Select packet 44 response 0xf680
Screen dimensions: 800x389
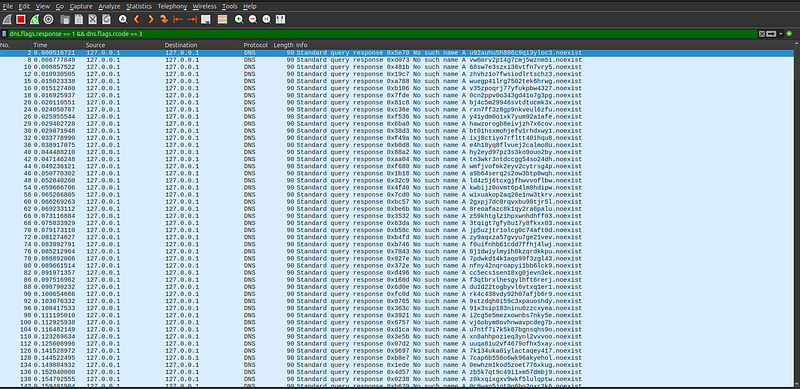pyautogui.click(x=396, y=166)
